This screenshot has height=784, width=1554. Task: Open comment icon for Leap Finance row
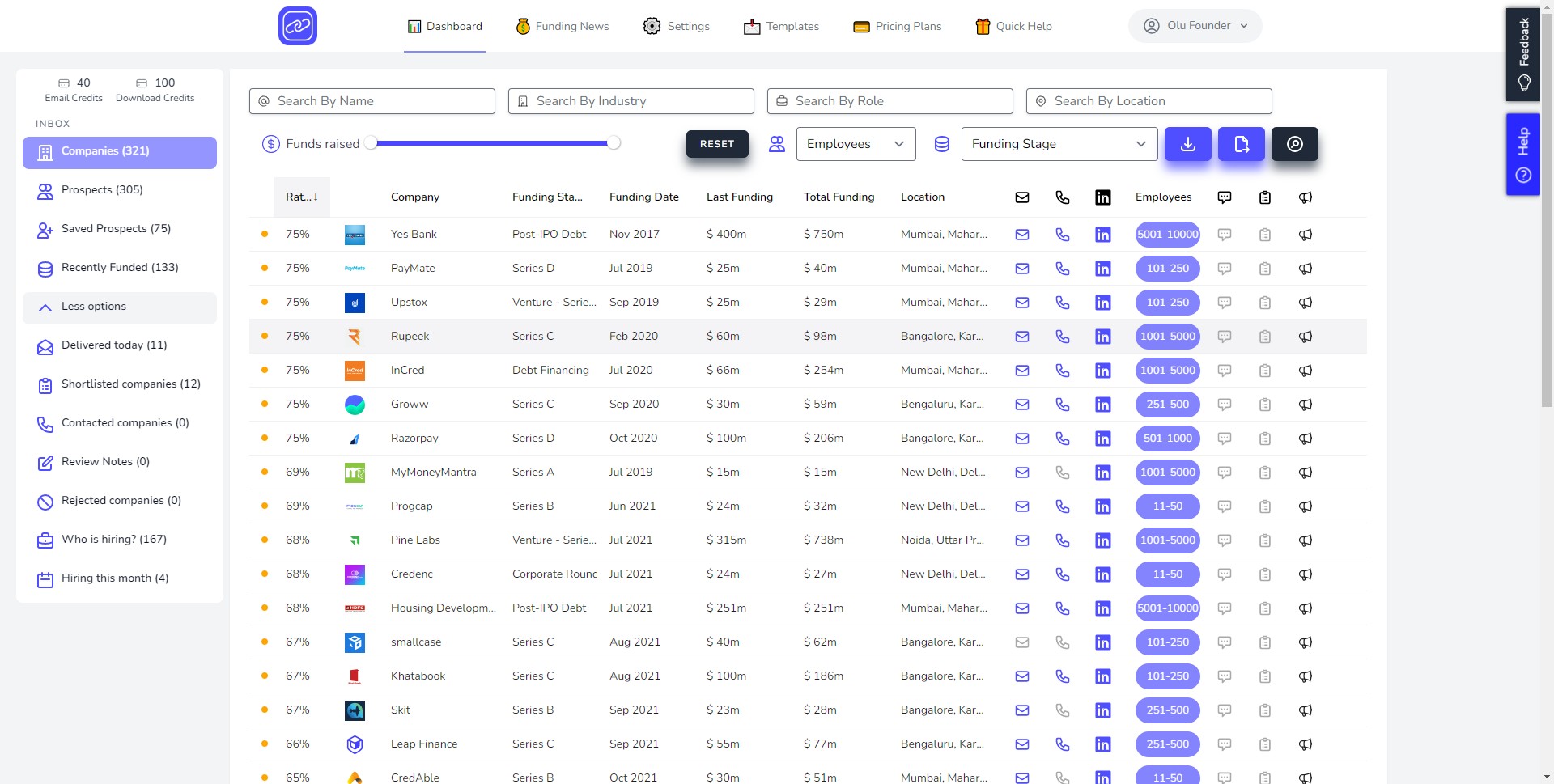click(1225, 744)
